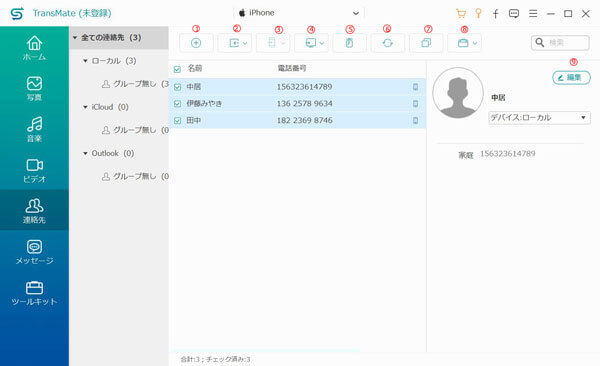Click the phone icon in 伊藤みやき row
The image size is (600, 366).
click(x=416, y=104)
